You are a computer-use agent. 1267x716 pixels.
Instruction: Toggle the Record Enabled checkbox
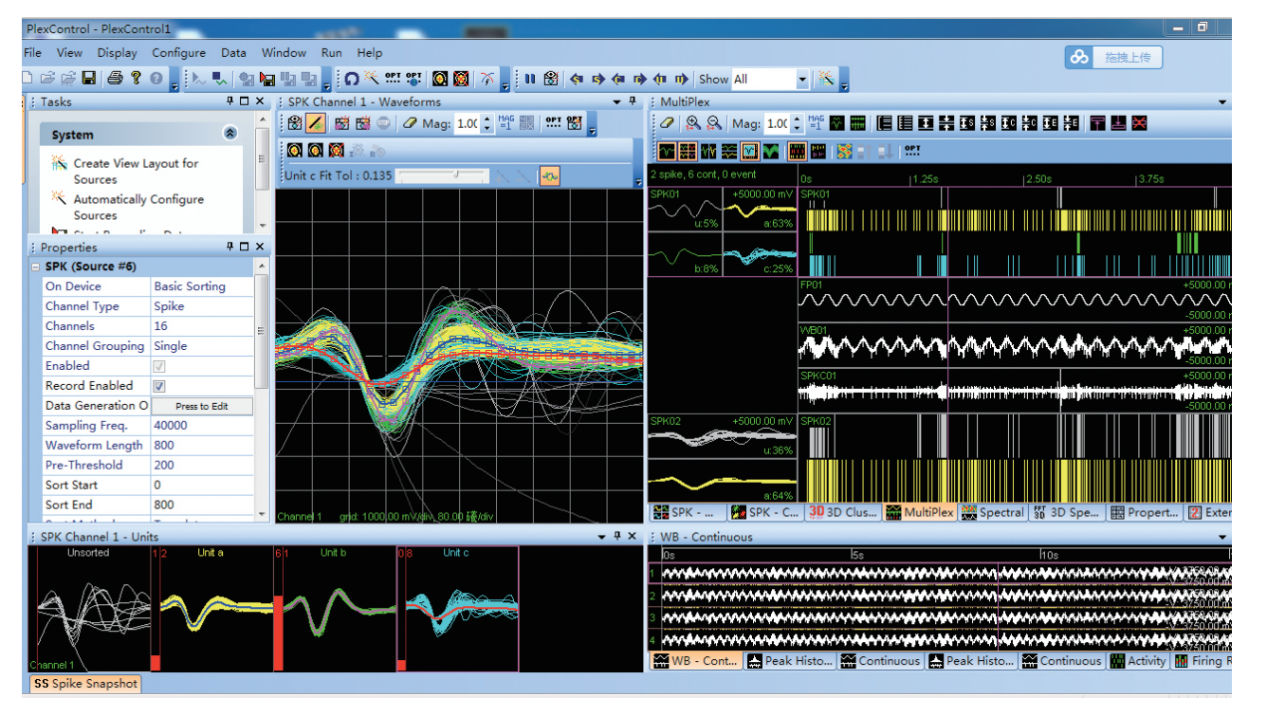159,386
